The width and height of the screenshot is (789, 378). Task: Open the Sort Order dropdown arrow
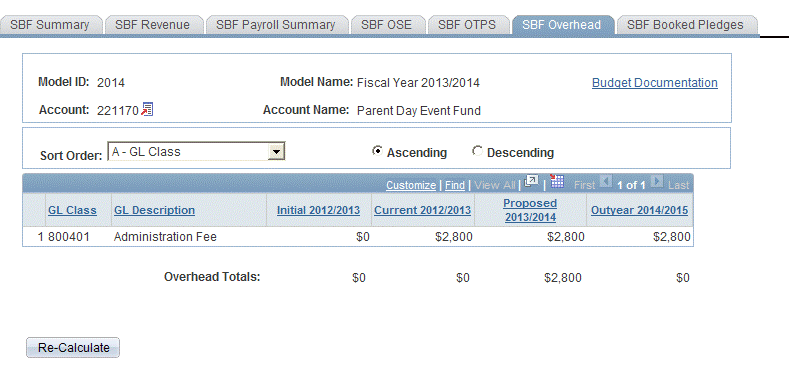(x=275, y=152)
